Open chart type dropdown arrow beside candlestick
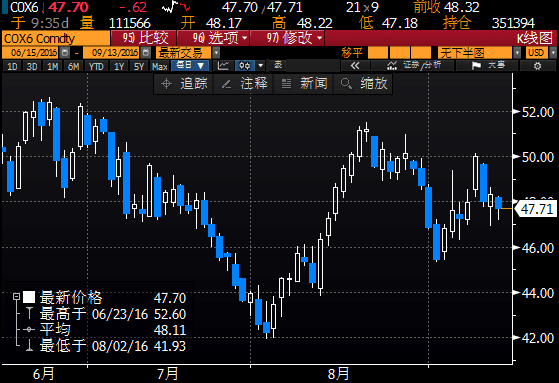The width and height of the screenshot is (559, 383). tap(261, 66)
